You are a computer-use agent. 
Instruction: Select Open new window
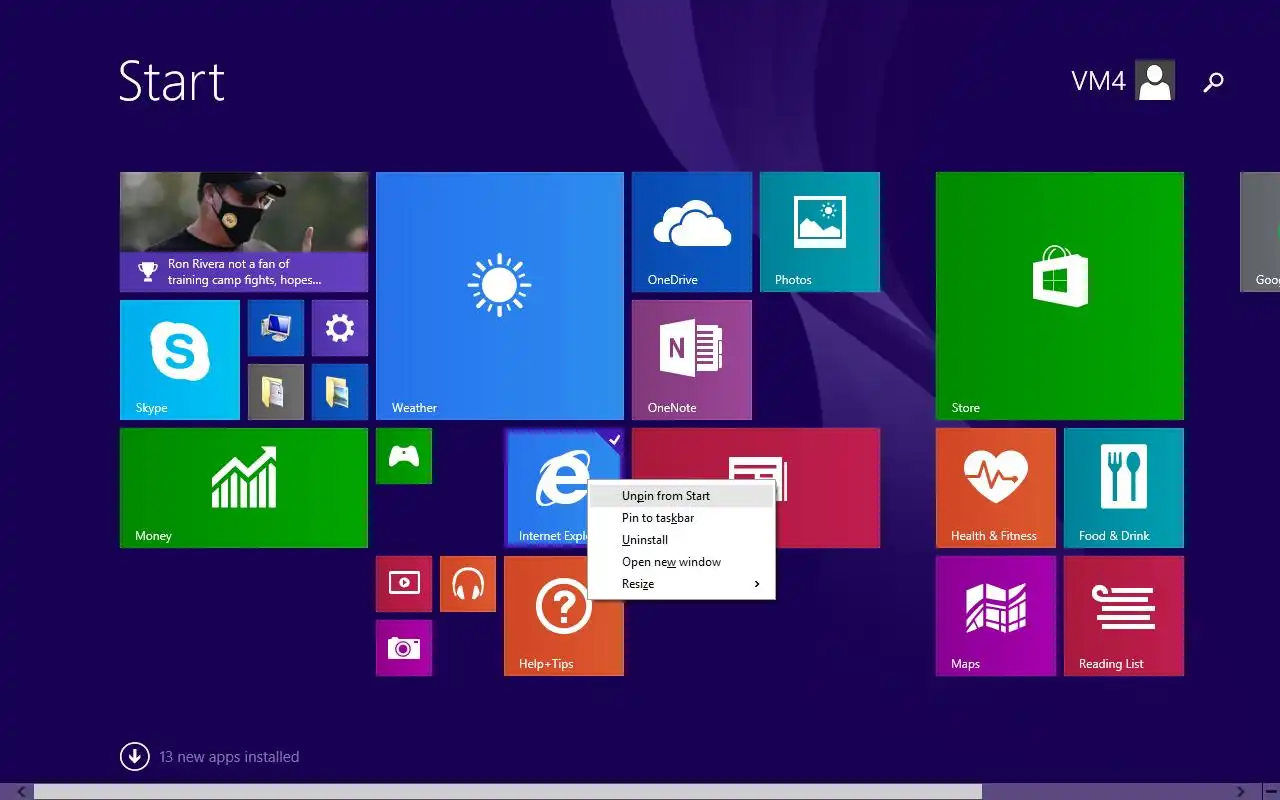point(681,562)
